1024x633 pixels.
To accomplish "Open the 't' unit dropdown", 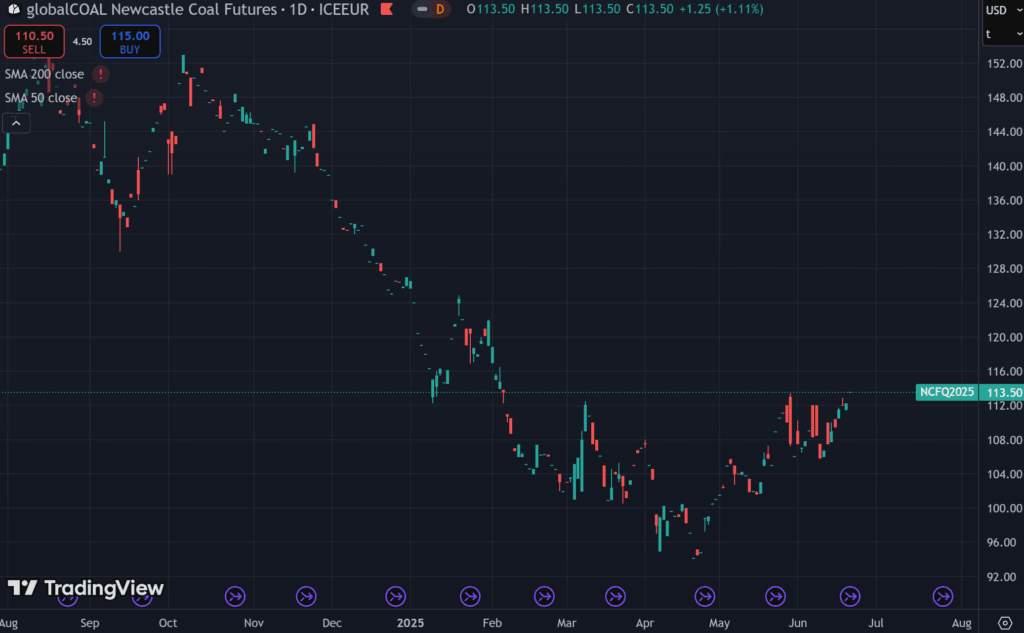I will tap(1004, 34).
